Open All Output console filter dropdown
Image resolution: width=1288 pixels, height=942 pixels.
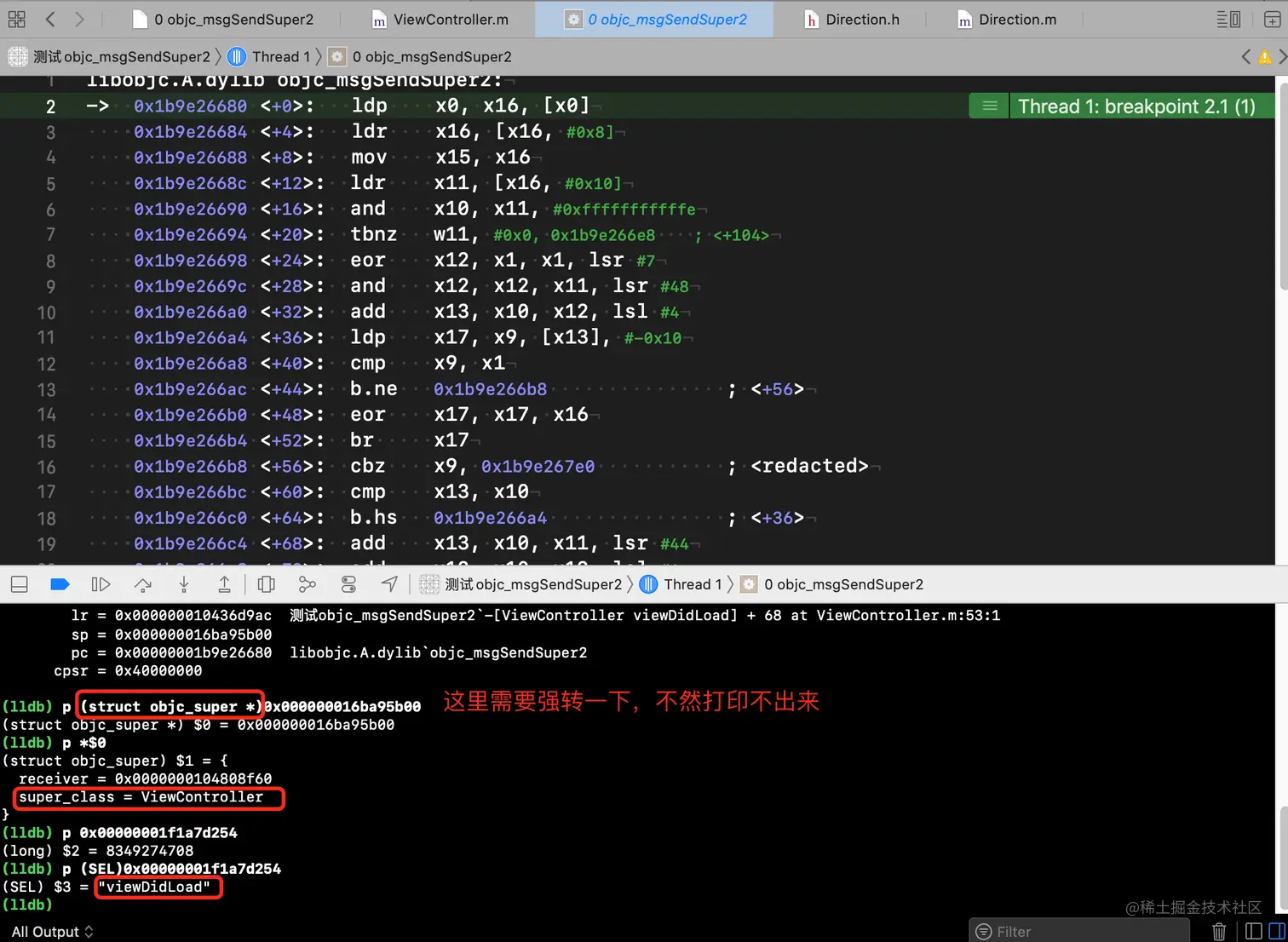click(52, 932)
